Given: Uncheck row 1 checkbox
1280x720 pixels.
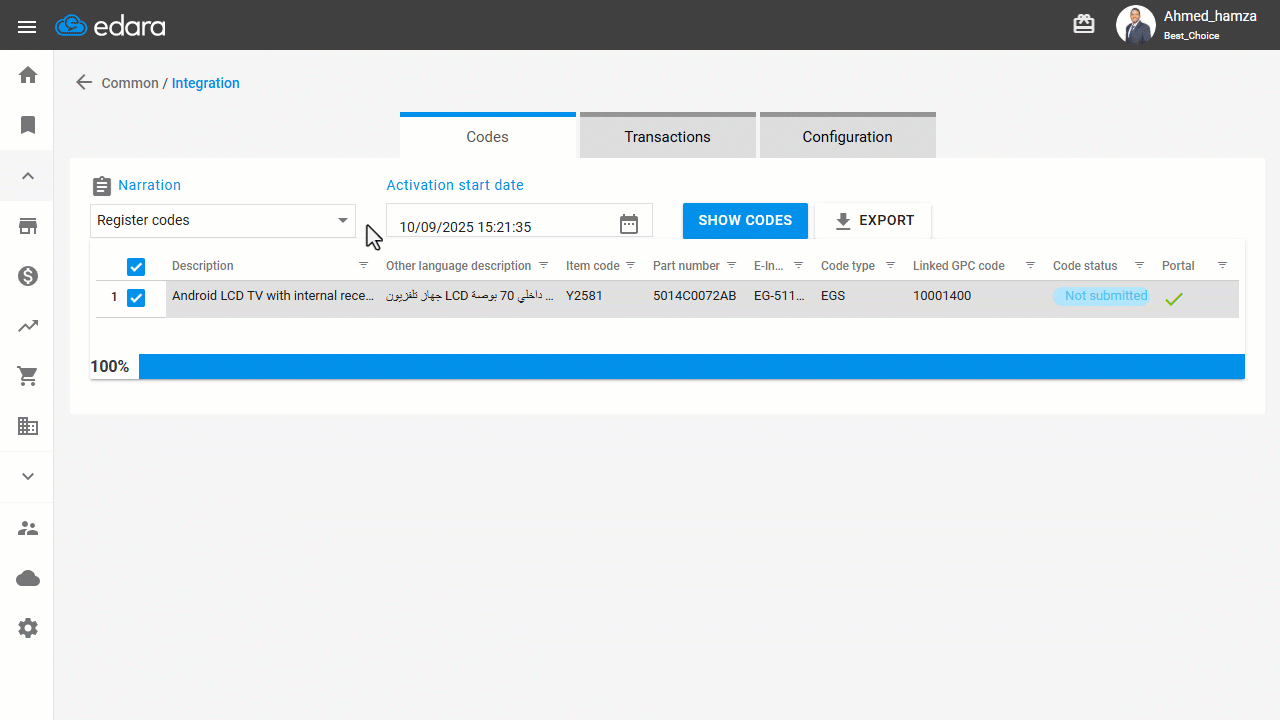Looking at the screenshot, I should tap(136, 297).
